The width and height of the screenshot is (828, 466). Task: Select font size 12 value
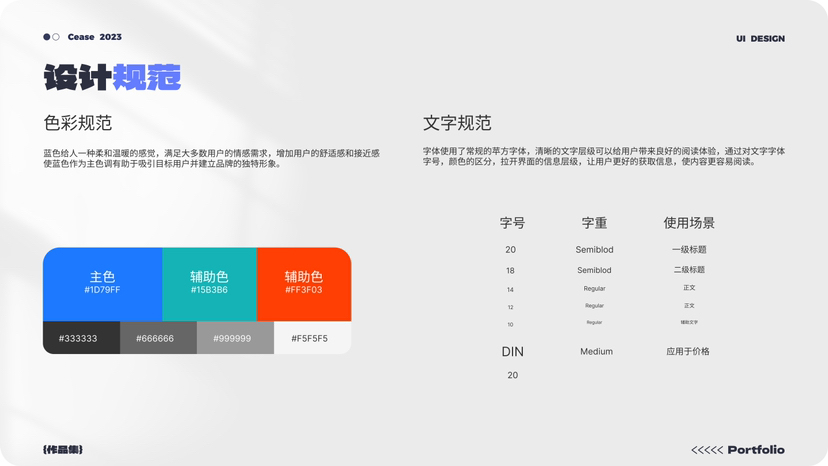(x=510, y=307)
